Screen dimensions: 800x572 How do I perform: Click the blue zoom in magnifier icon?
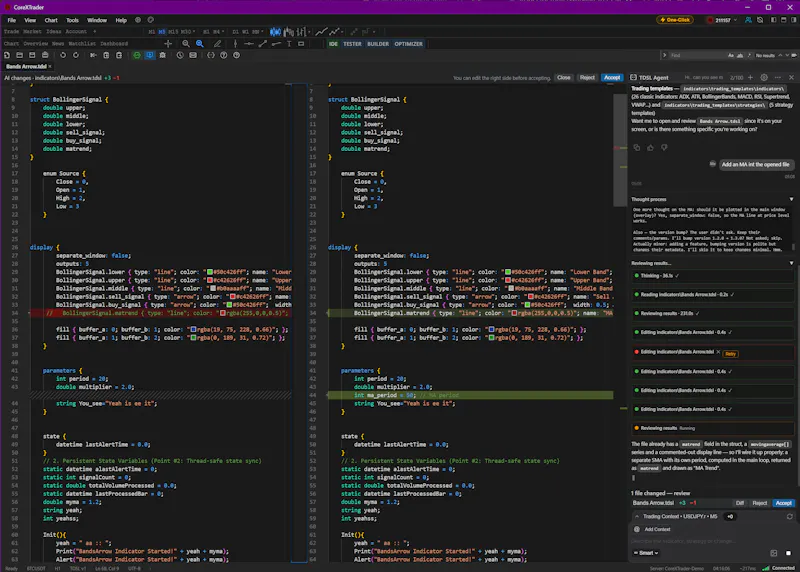click(200, 44)
